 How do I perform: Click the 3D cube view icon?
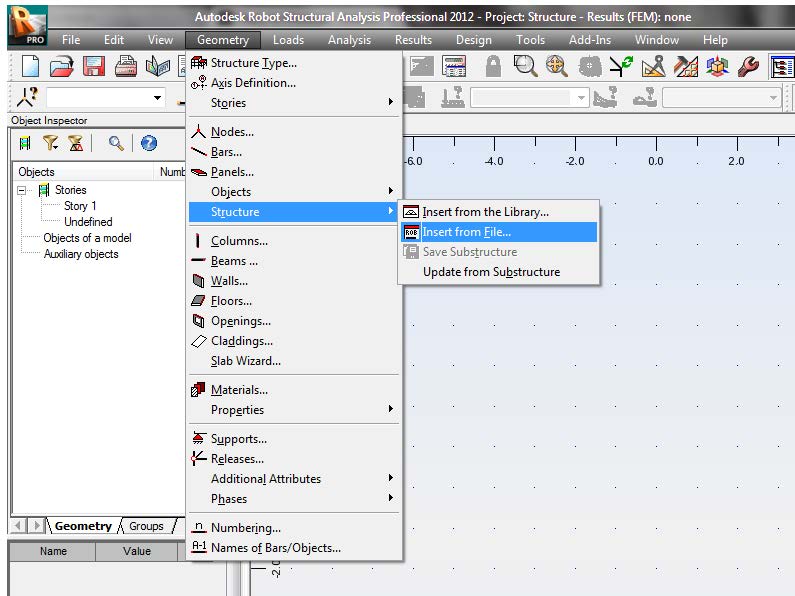(x=717, y=66)
